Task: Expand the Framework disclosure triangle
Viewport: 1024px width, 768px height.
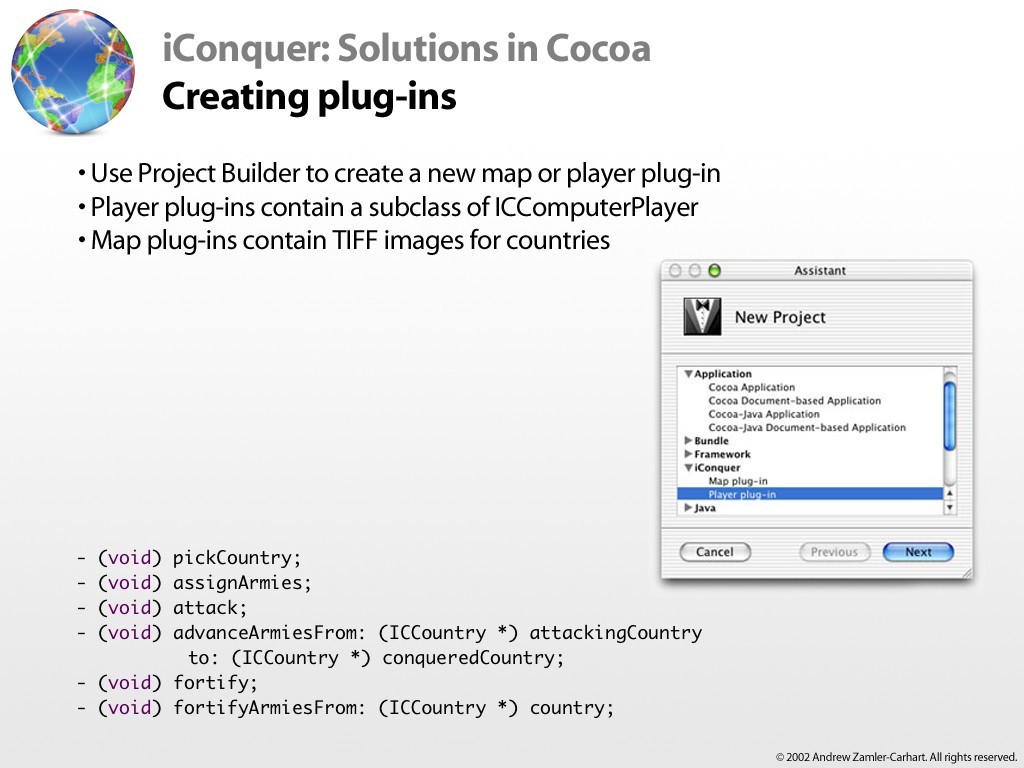Action: click(x=688, y=454)
